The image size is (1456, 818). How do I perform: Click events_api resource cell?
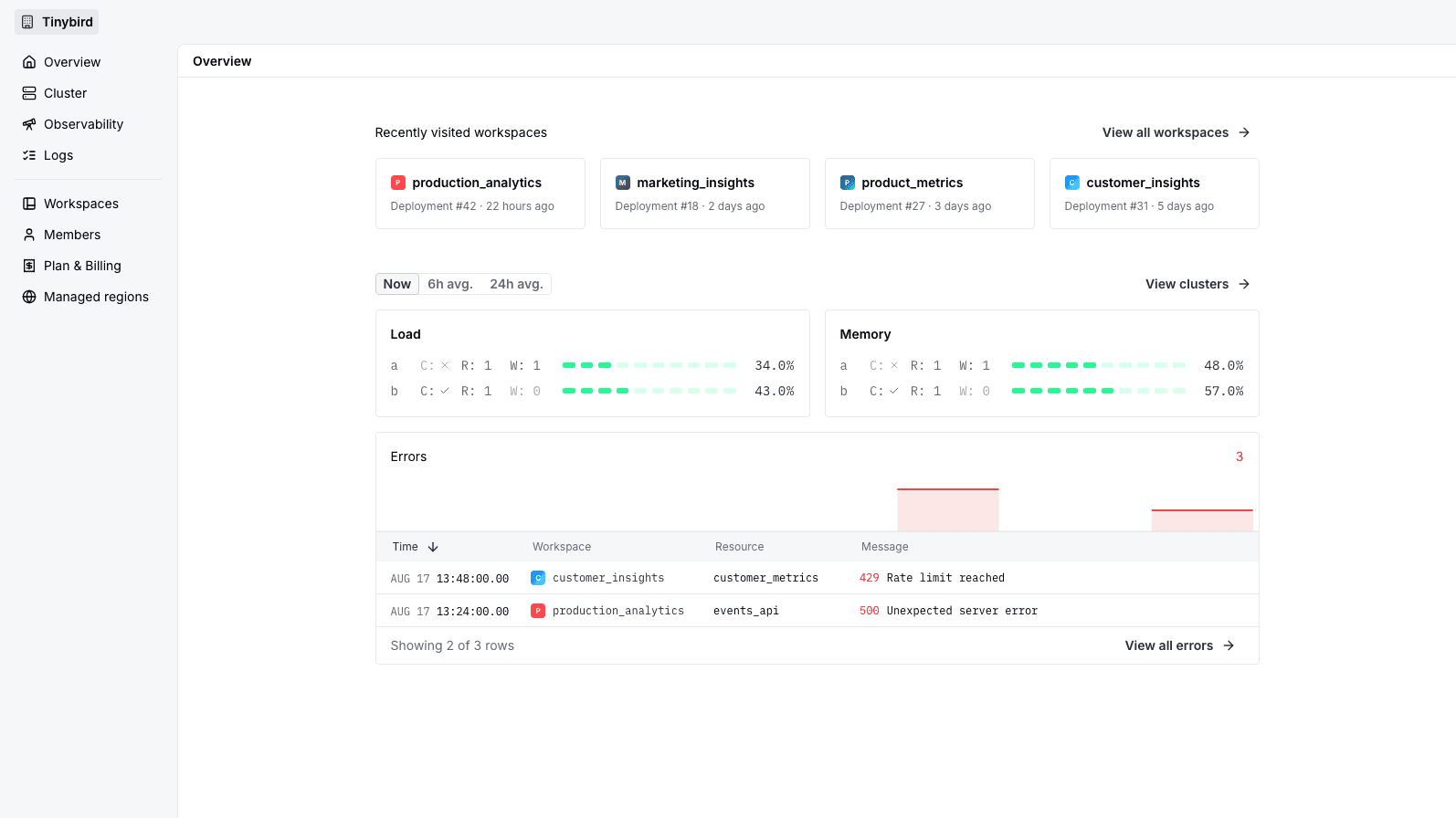746,611
